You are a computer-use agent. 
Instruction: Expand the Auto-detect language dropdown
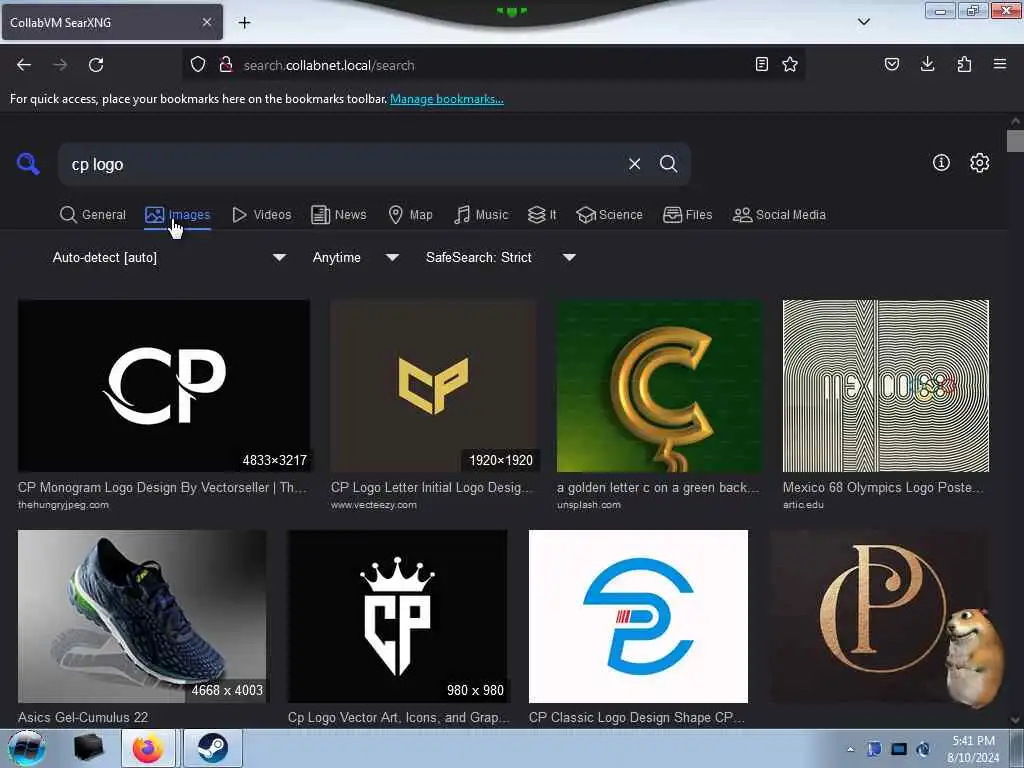(169, 257)
